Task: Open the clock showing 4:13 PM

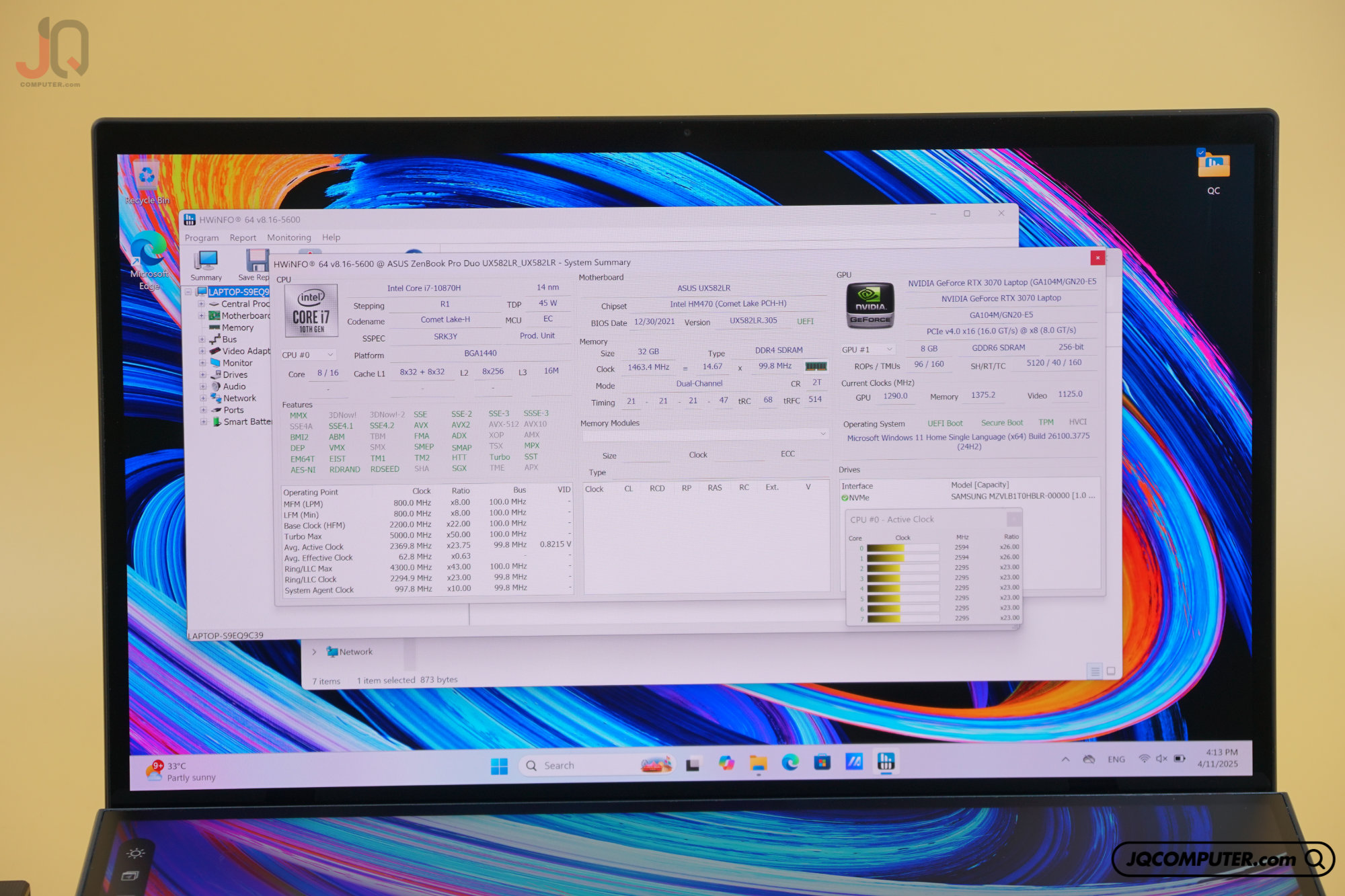Action: [1219, 758]
